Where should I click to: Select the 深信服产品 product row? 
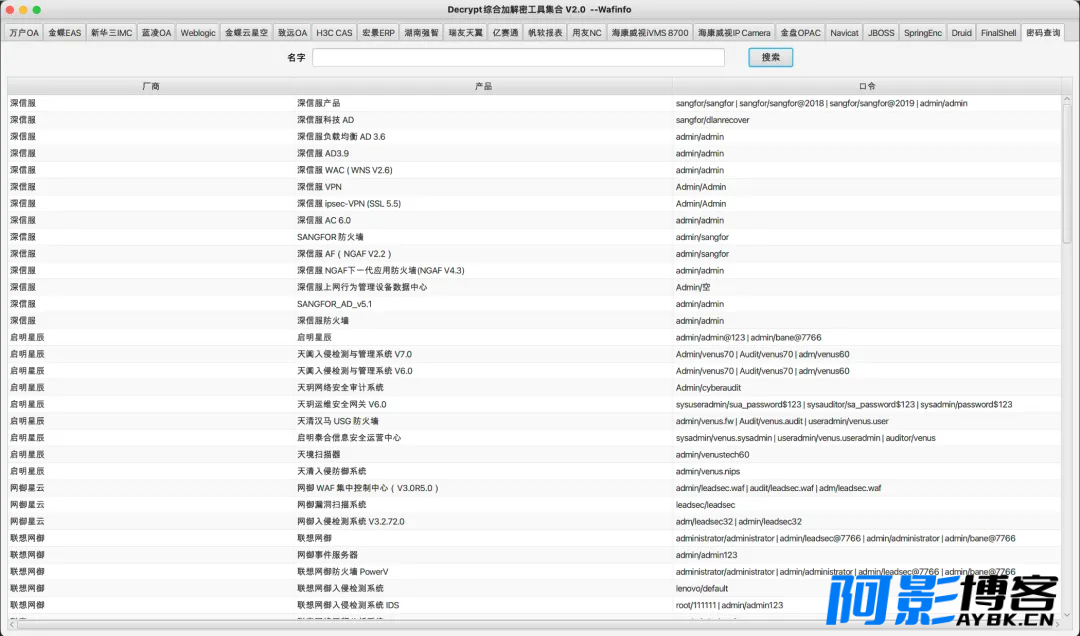coord(534,103)
